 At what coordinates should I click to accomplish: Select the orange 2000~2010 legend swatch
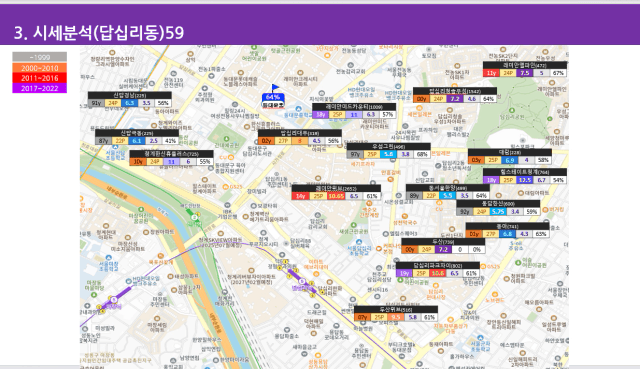pyautogui.click(x=40, y=68)
